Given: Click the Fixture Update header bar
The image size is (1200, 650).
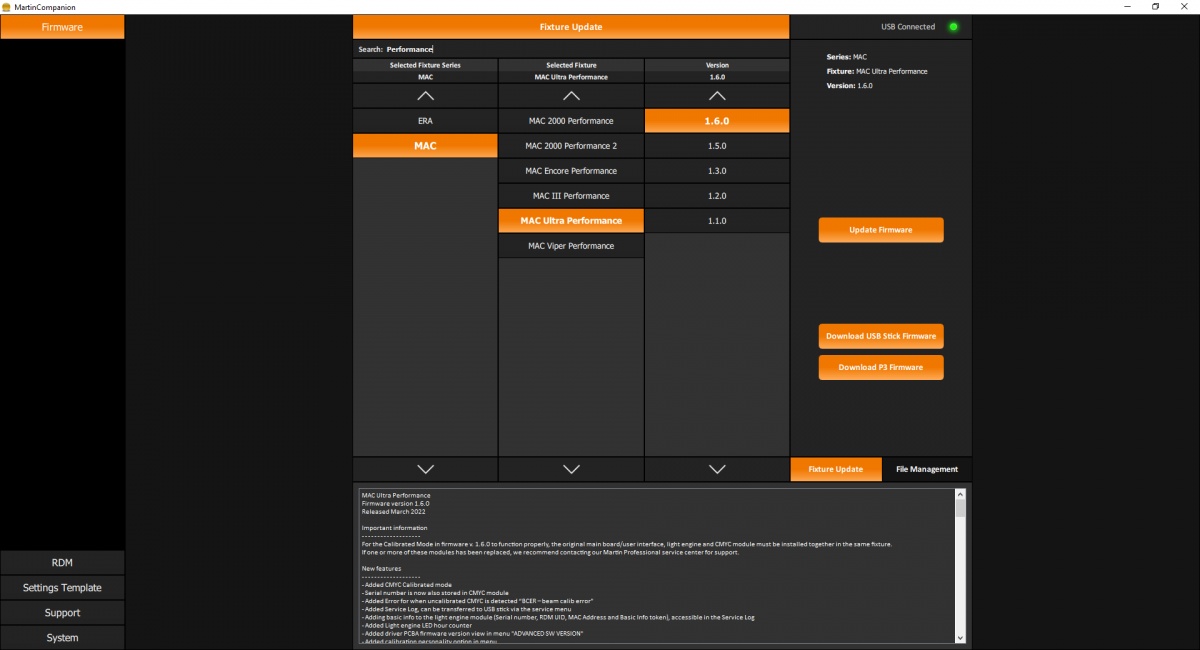Looking at the screenshot, I should click(x=571, y=27).
